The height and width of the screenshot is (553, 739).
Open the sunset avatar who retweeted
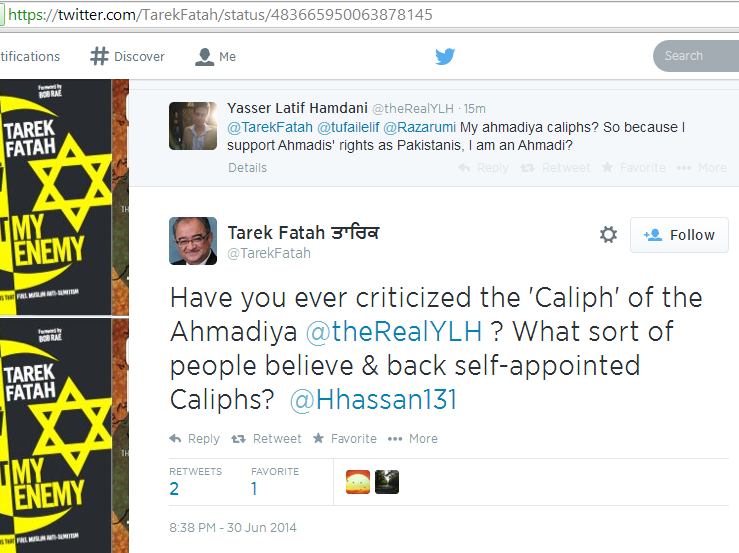coord(358,482)
